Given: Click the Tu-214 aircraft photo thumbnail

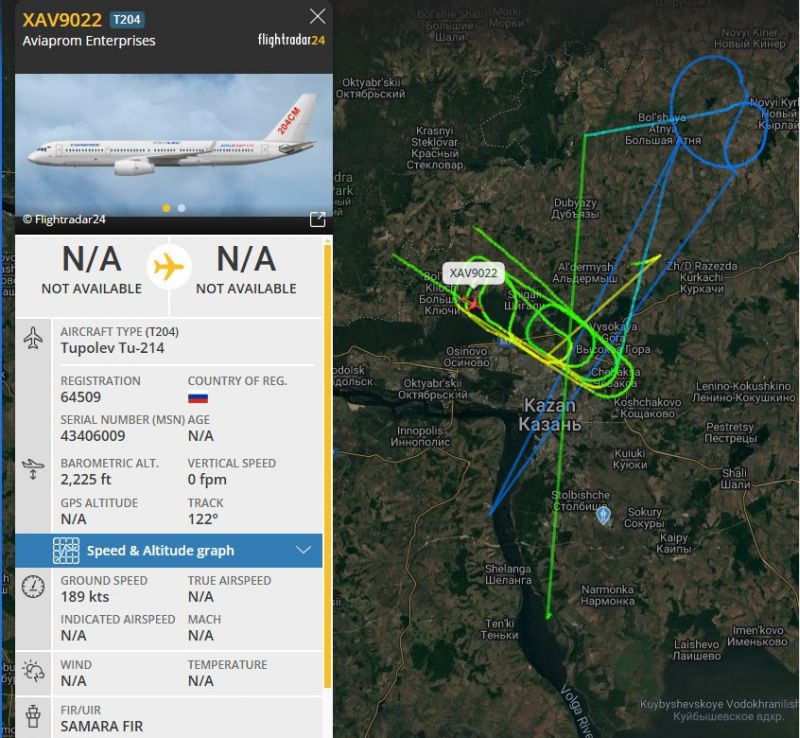Looking at the screenshot, I should 174,145.
